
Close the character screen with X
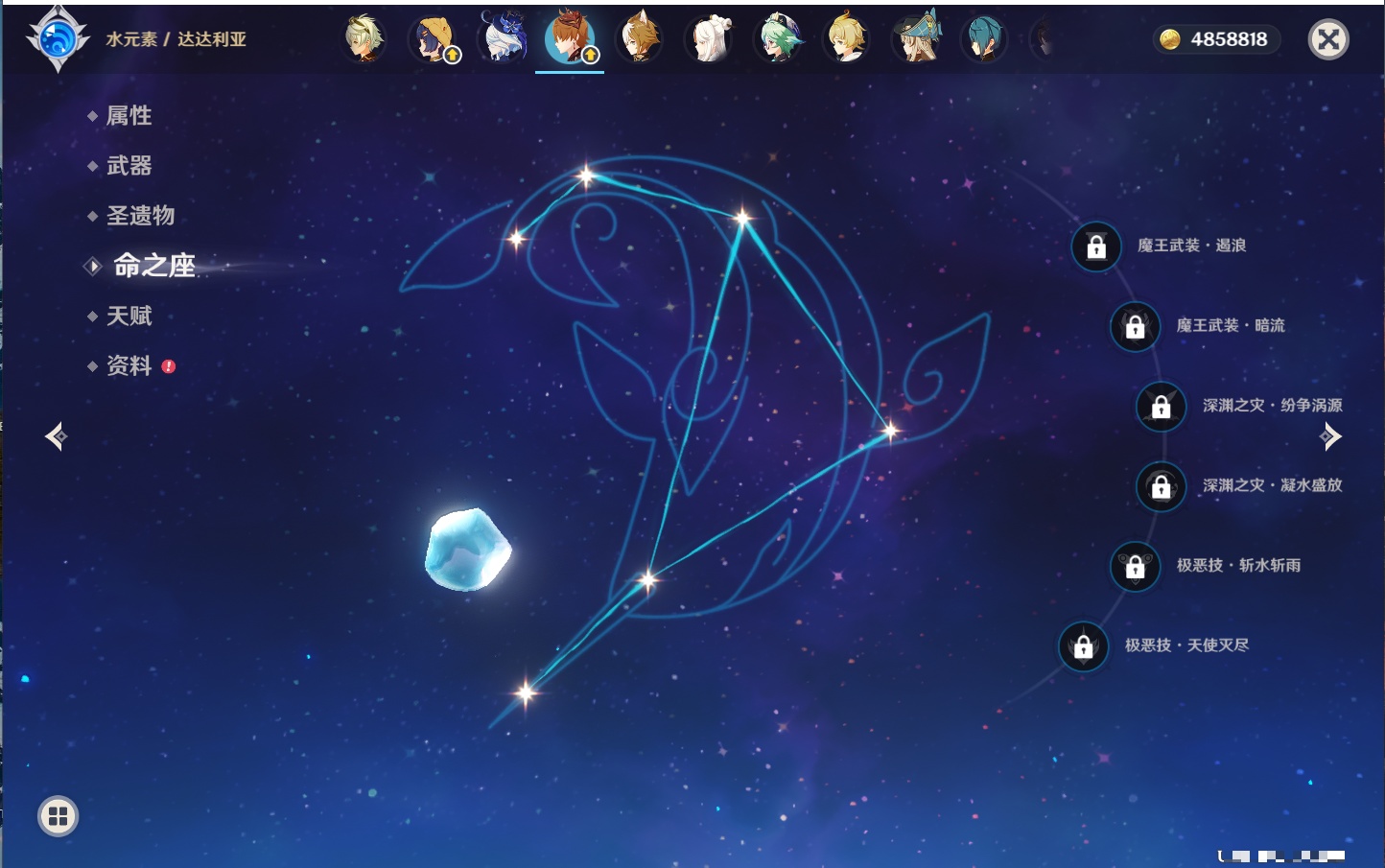(x=1328, y=39)
